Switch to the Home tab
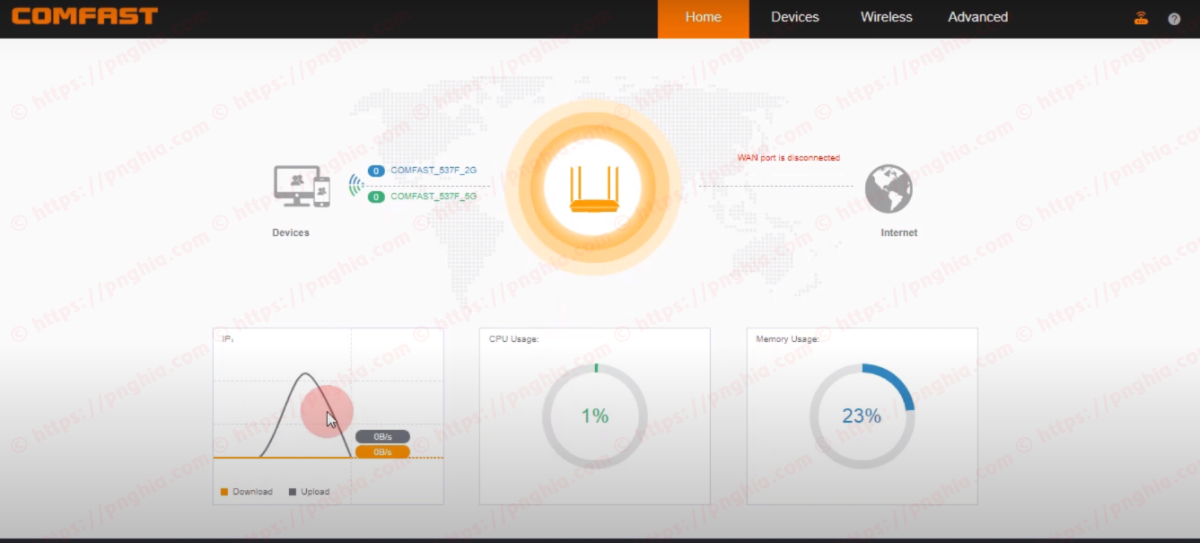The width and height of the screenshot is (1200, 543). (x=703, y=18)
